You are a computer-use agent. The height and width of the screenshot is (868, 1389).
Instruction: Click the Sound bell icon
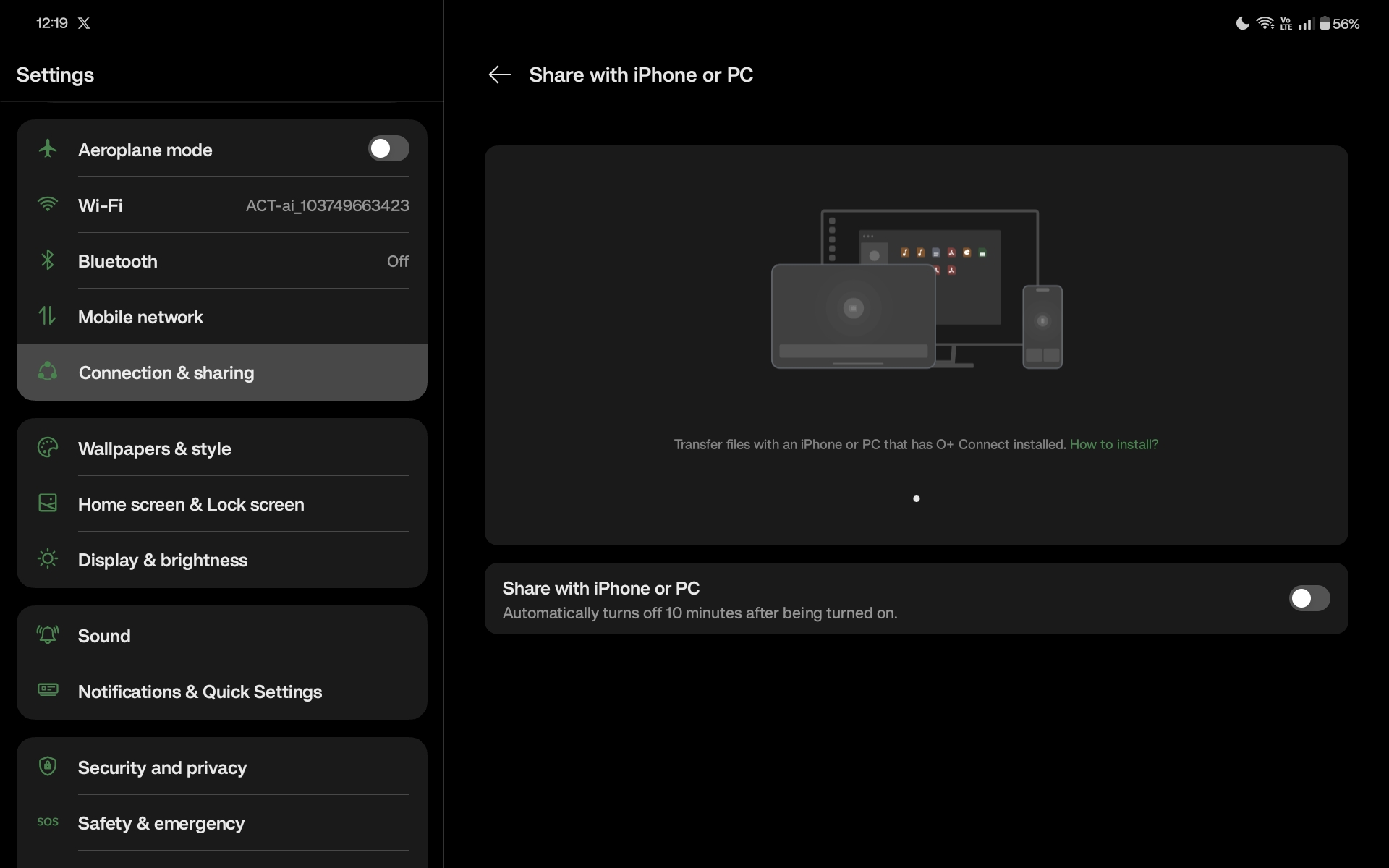48,635
